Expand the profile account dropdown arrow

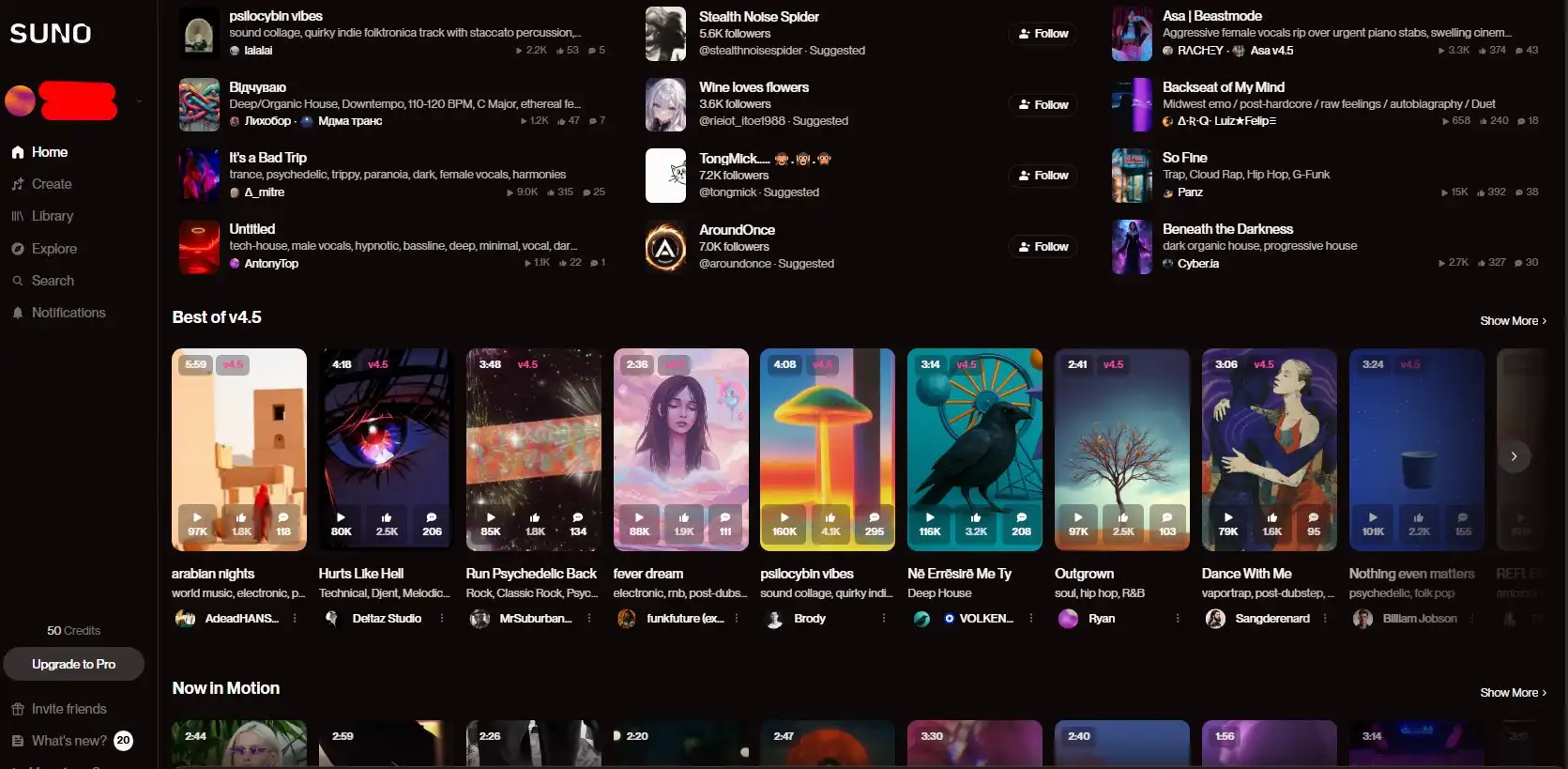[x=139, y=101]
